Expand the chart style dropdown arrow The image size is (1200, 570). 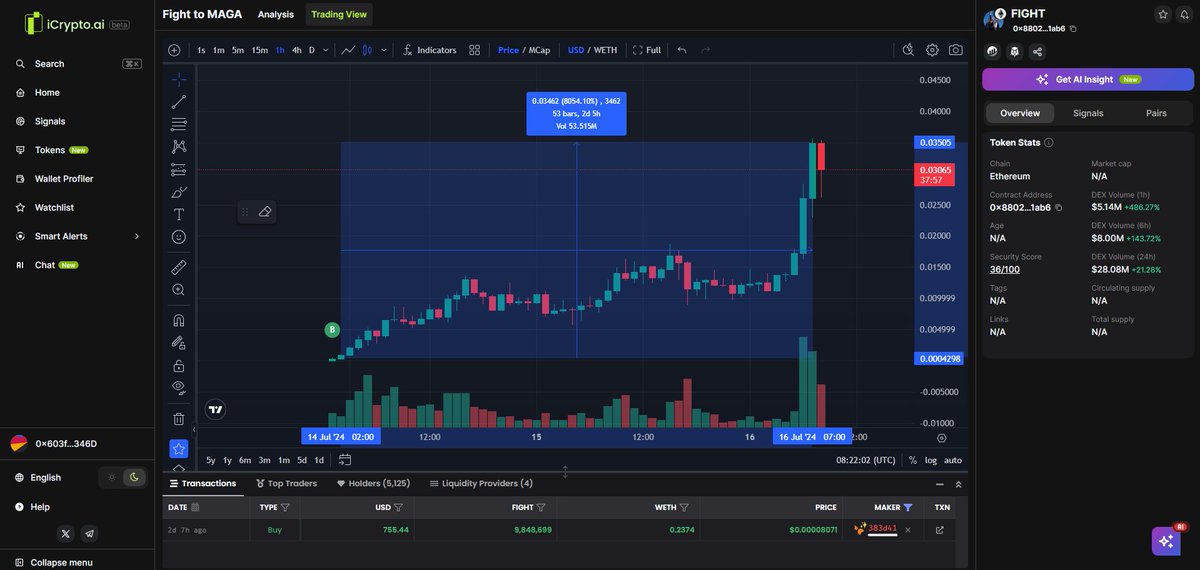pos(384,50)
